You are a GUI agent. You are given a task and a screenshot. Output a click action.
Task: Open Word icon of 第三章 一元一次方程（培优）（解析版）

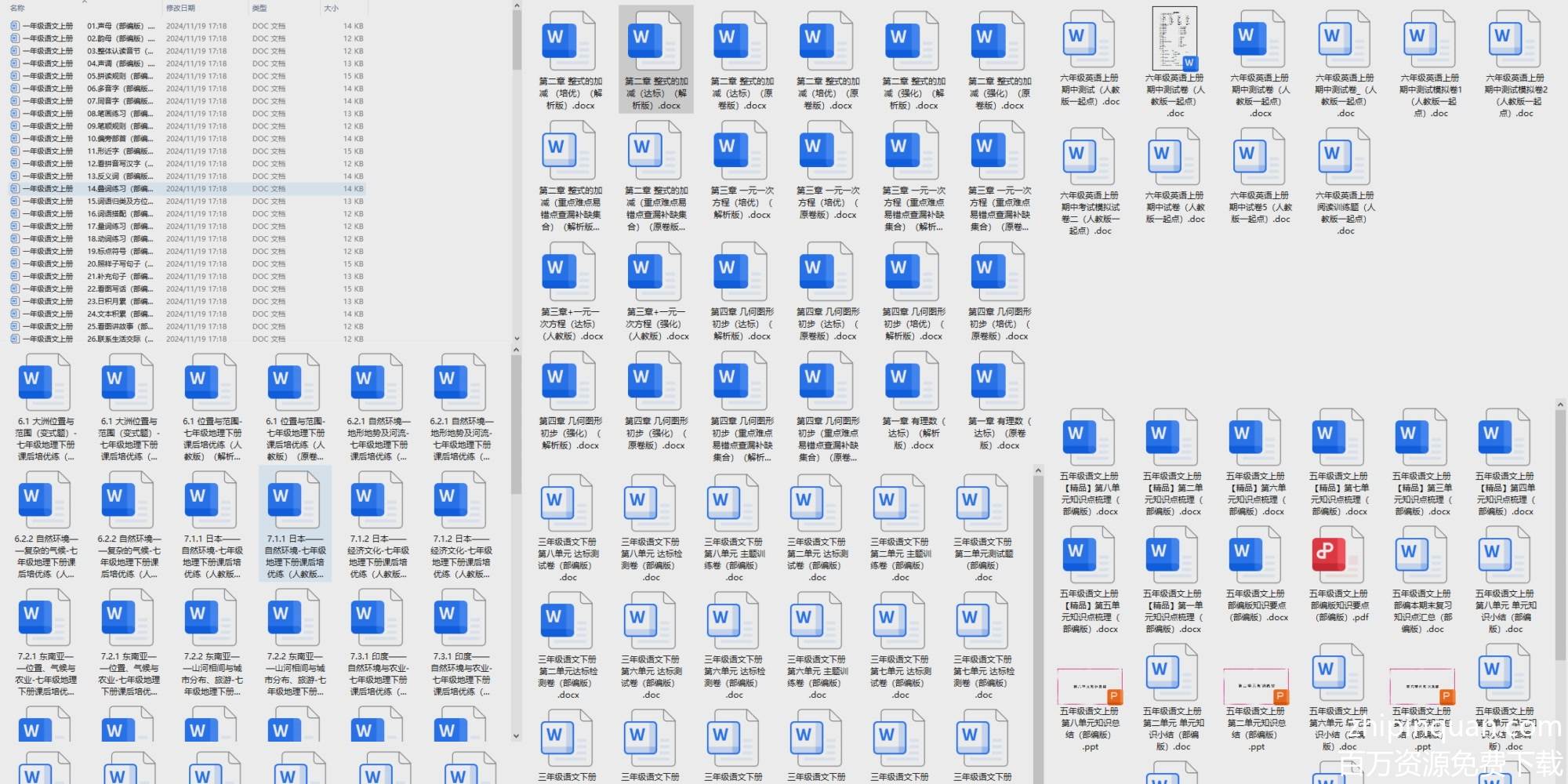740,150
